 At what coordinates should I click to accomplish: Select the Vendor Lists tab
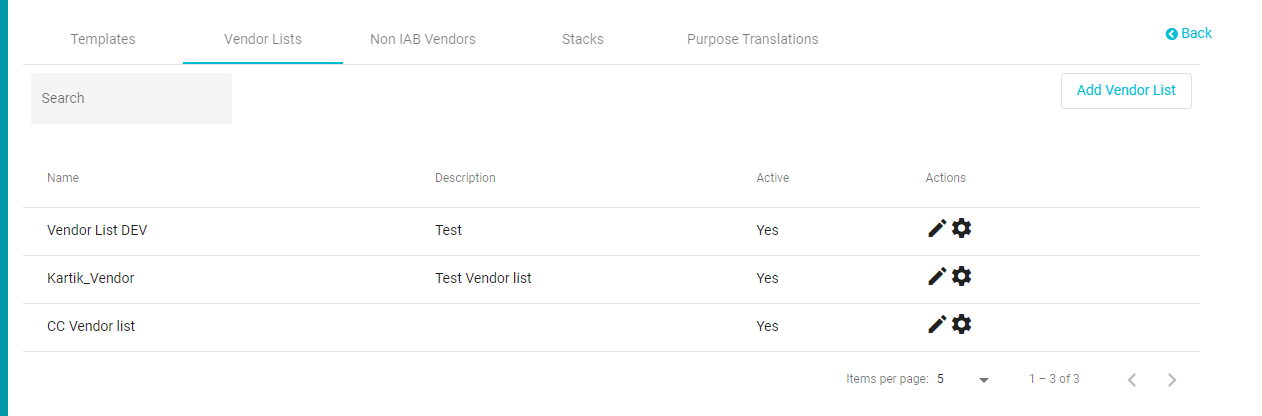tap(263, 40)
